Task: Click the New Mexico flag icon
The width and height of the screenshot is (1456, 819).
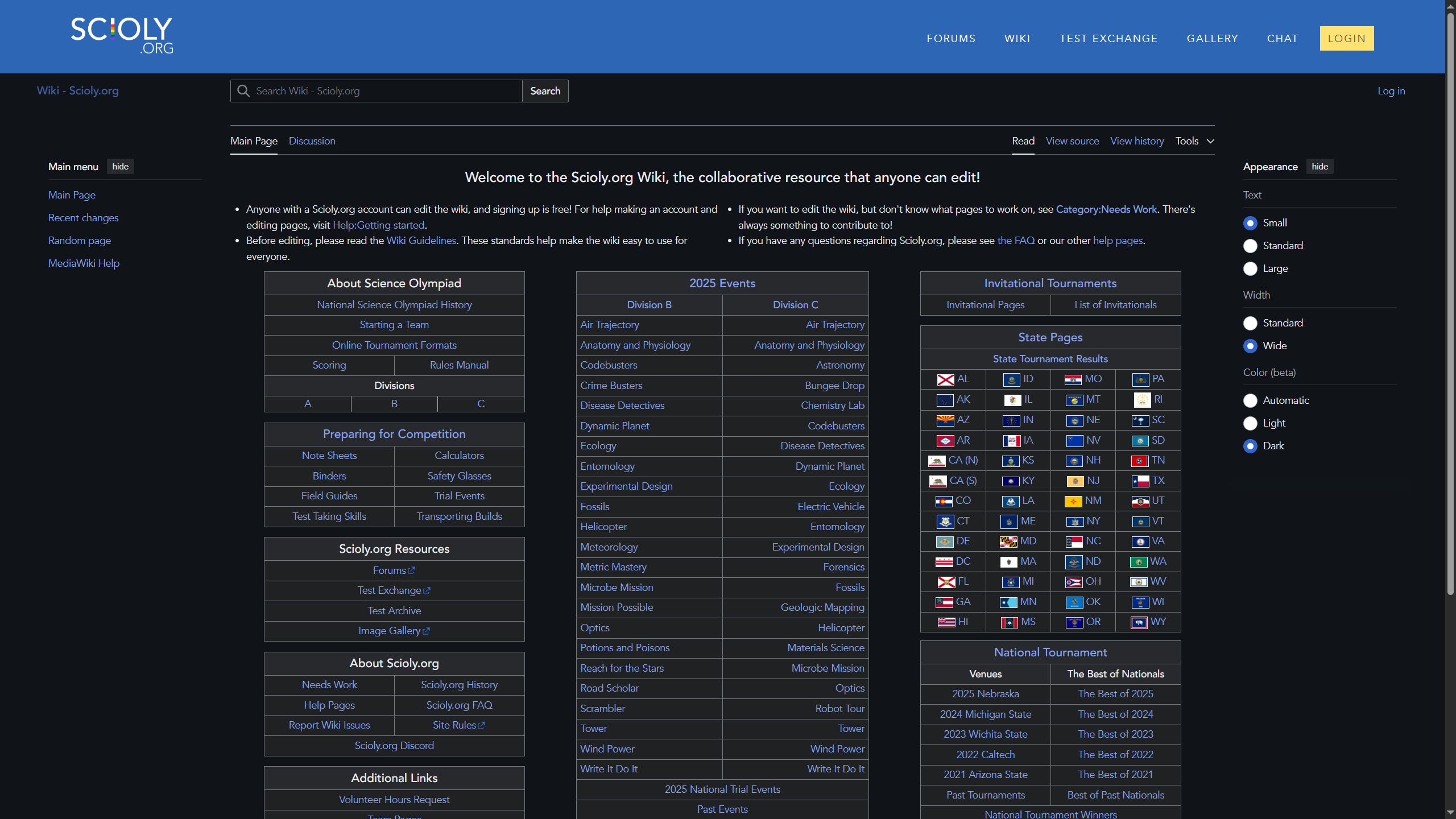Action: [x=1073, y=501]
